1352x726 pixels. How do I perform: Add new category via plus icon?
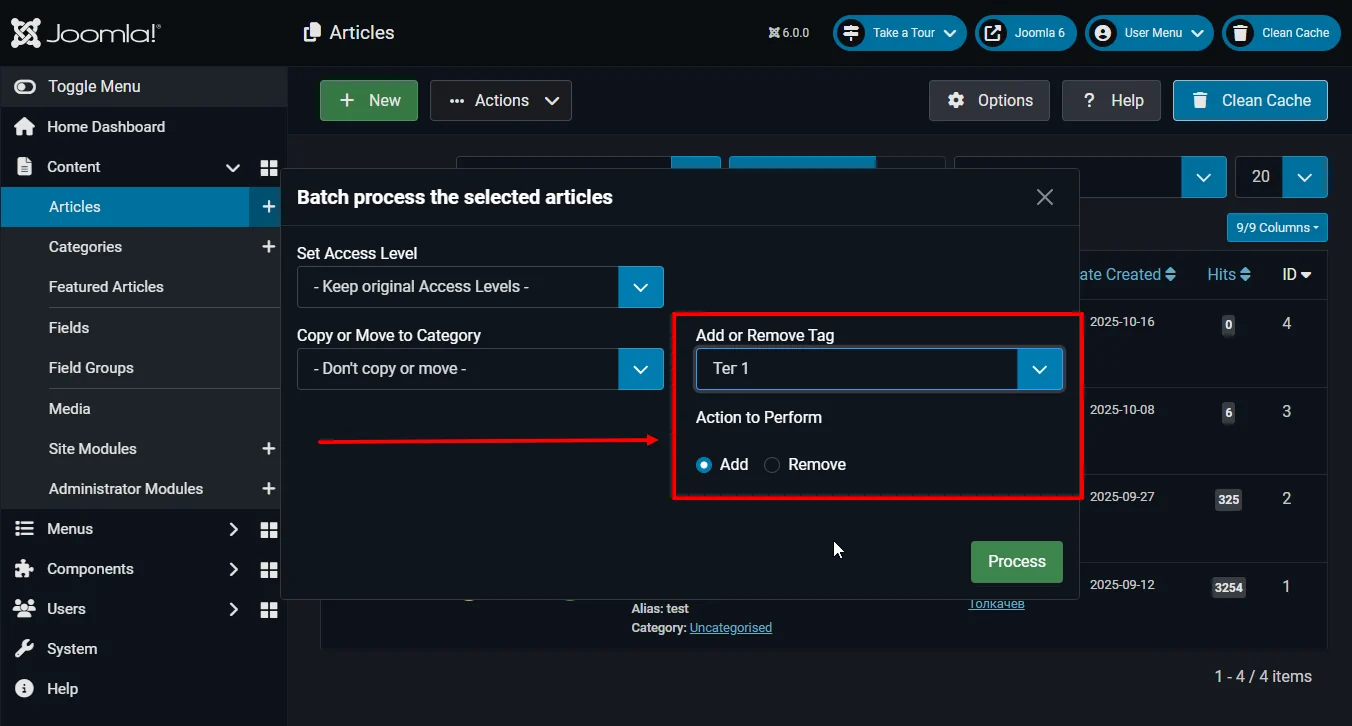click(x=268, y=247)
